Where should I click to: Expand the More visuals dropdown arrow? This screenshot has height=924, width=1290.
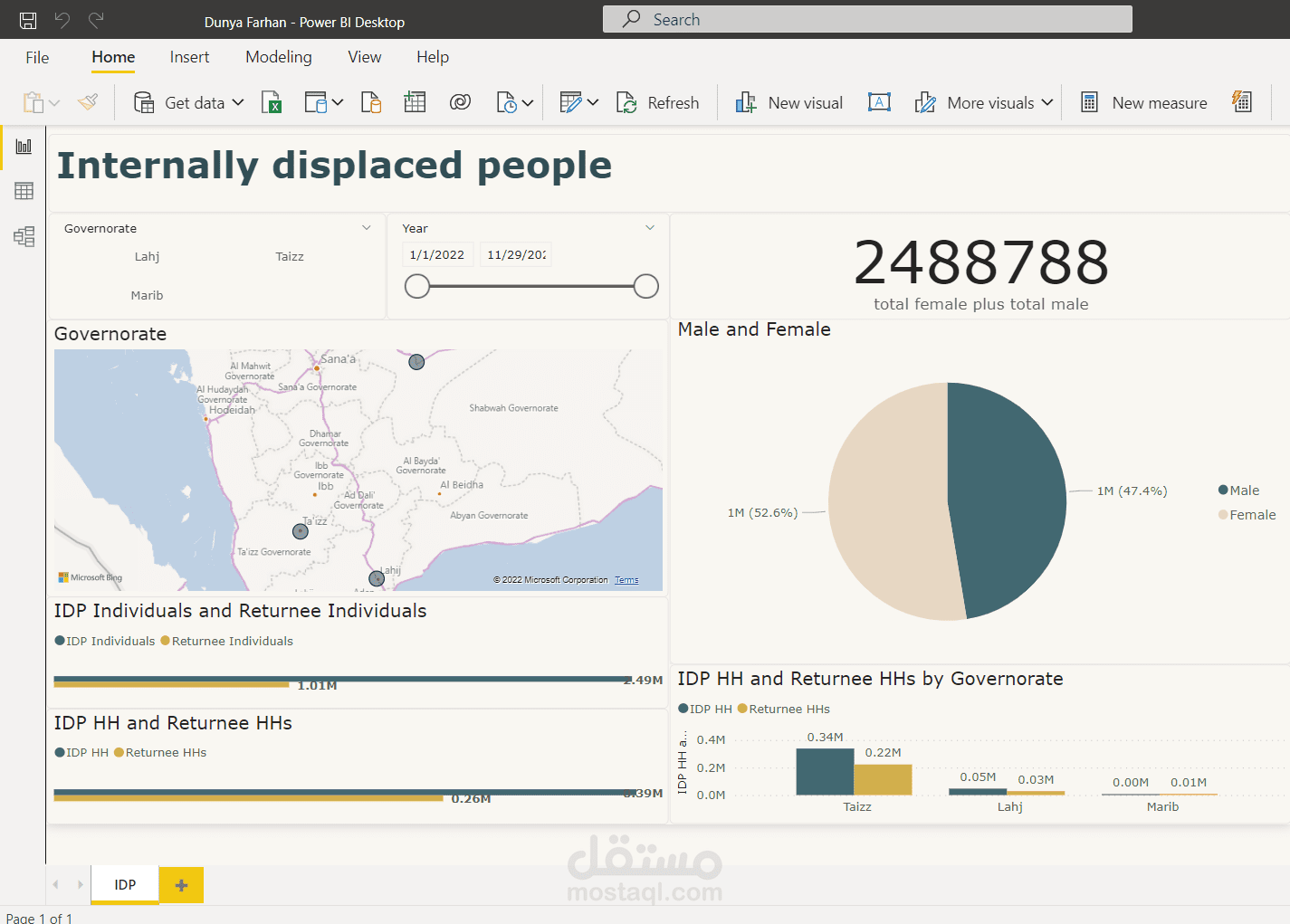click(x=1047, y=102)
